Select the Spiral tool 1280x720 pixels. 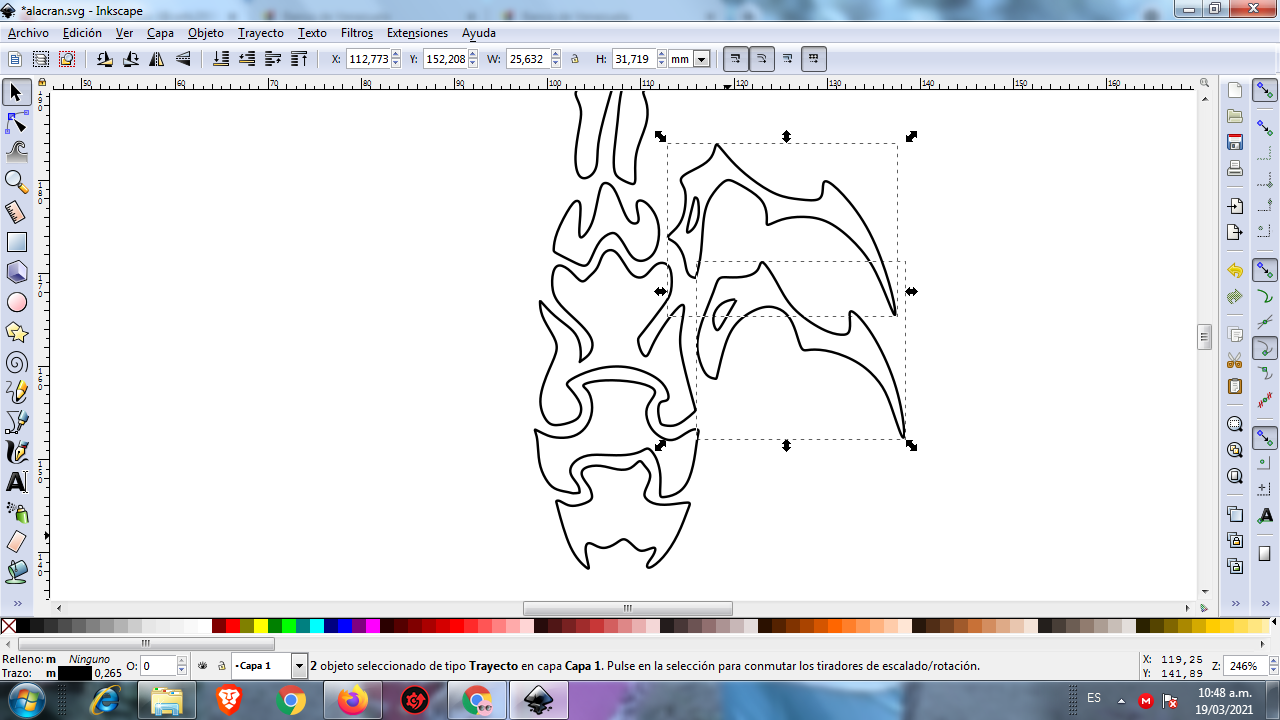[x=16, y=362]
